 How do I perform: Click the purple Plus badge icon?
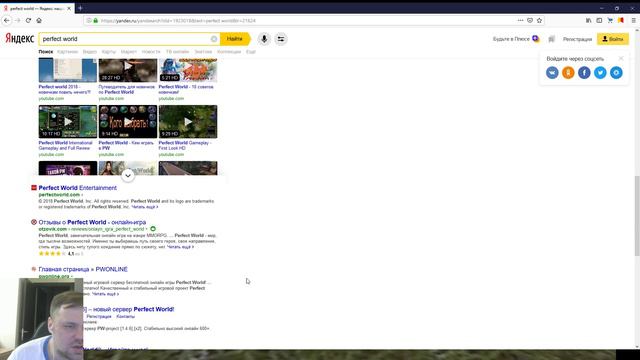(x=536, y=39)
